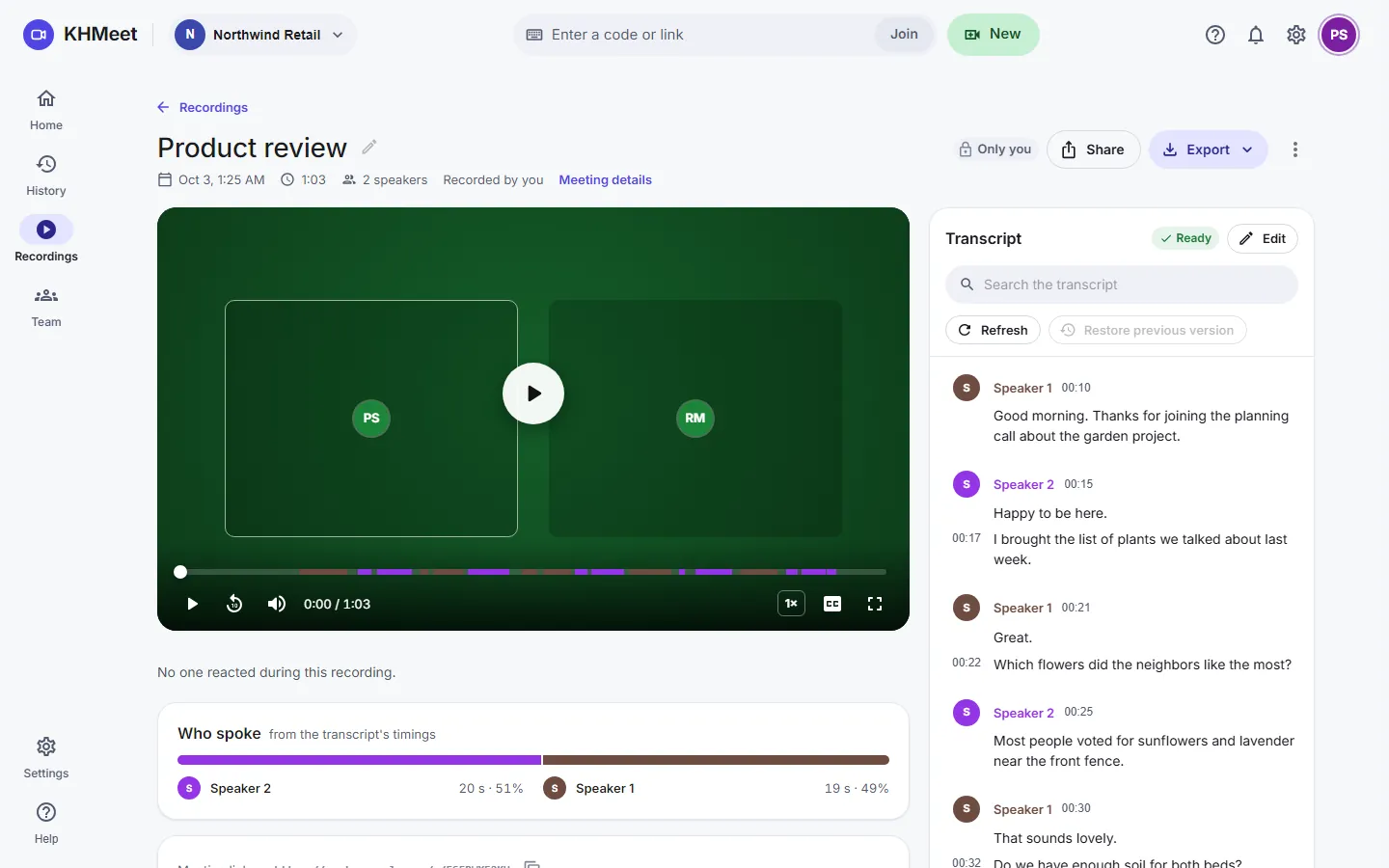Open Team in the sidebar

[x=46, y=308]
